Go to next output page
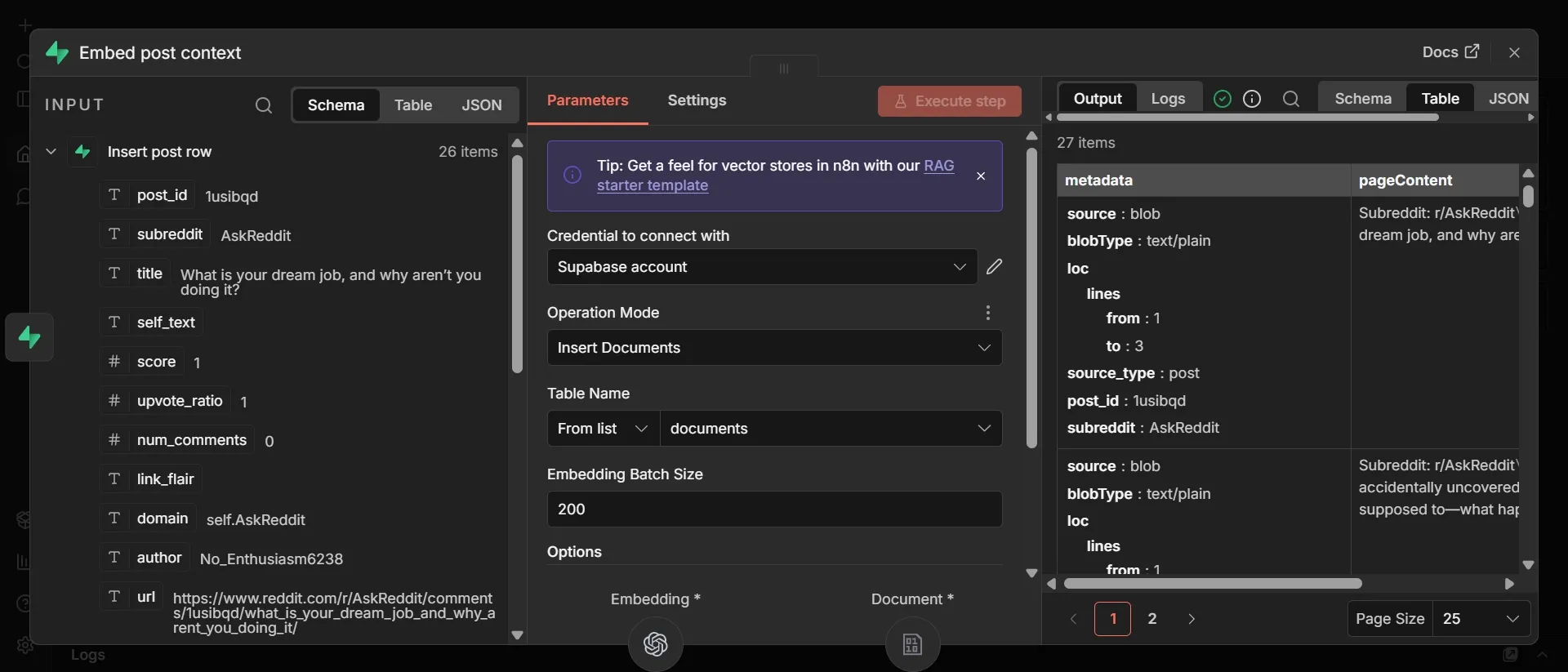 1192,619
